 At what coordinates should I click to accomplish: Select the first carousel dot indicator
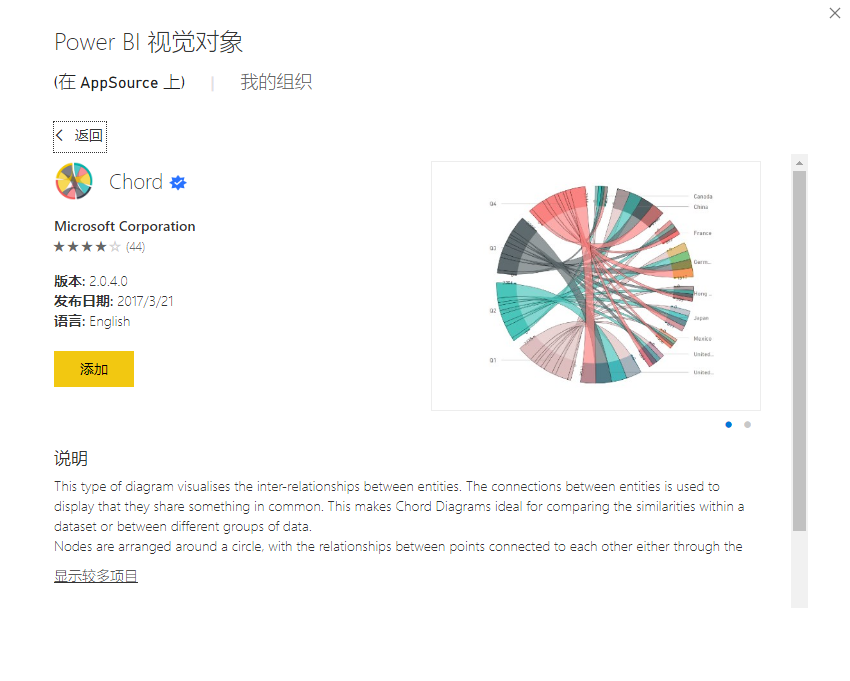(x=728, y=424)
